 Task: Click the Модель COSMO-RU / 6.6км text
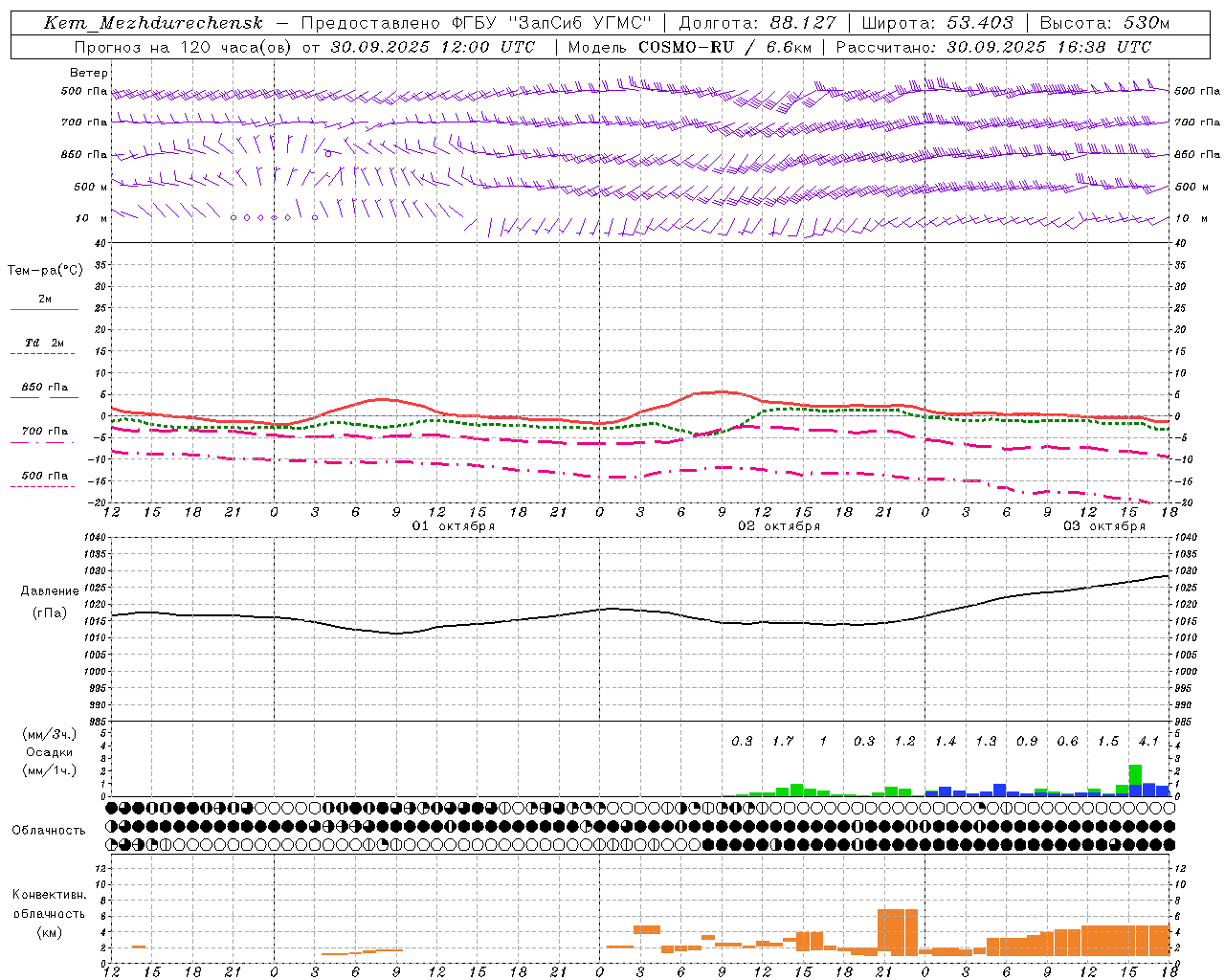coord(690,47)
